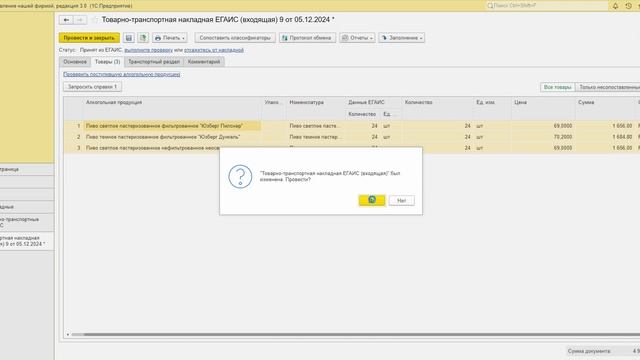640x360 pixels.
Task: Switch to the 'Транспортный раздел' tab
Action: 154,62
